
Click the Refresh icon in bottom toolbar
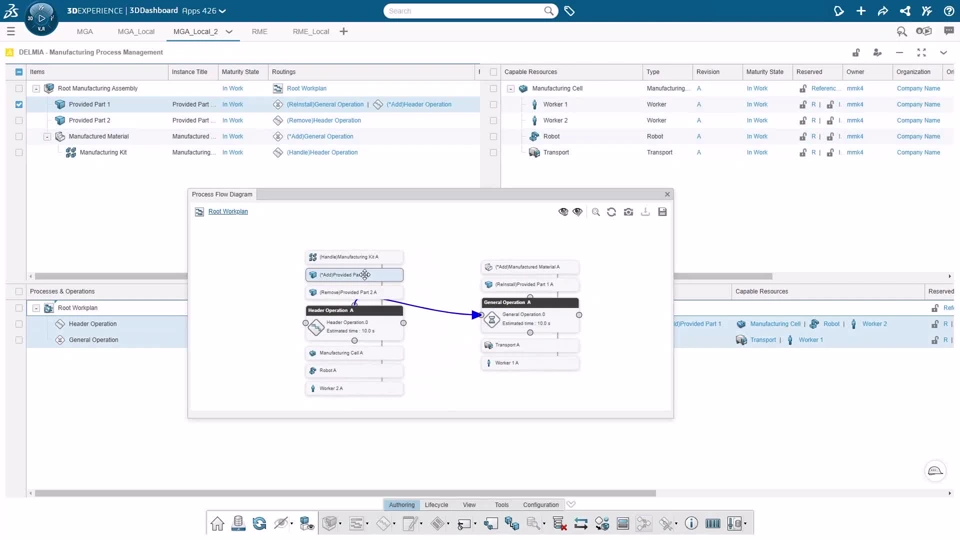point(260,523)
